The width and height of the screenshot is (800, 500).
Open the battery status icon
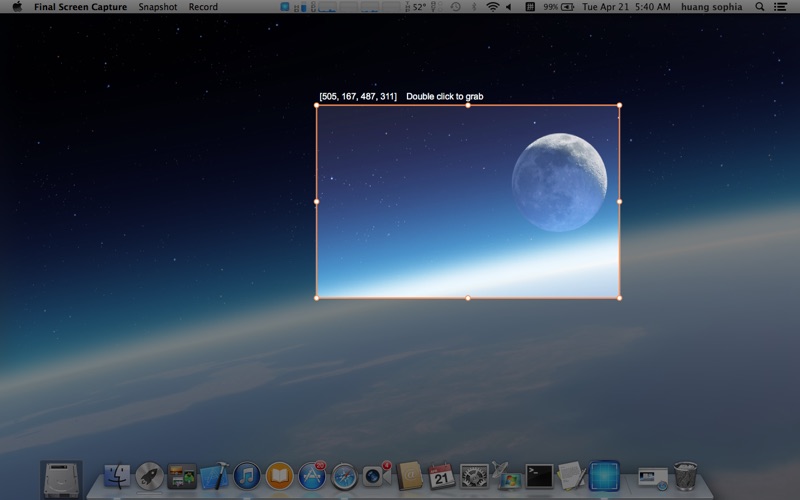pos(567,7)
